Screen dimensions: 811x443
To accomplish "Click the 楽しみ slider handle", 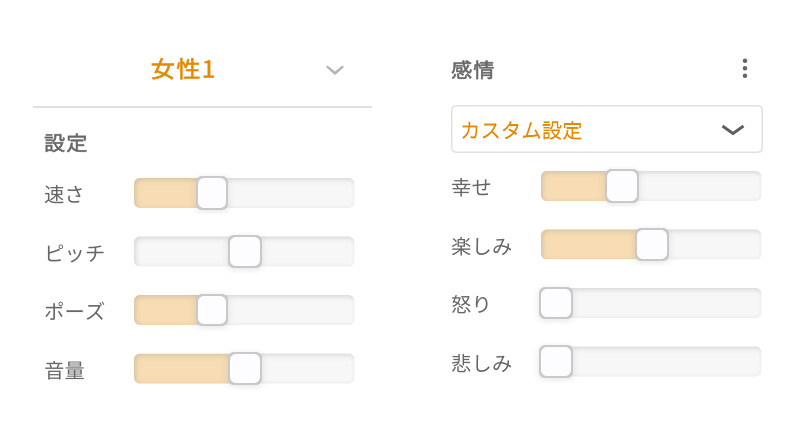I will (652, 244).
